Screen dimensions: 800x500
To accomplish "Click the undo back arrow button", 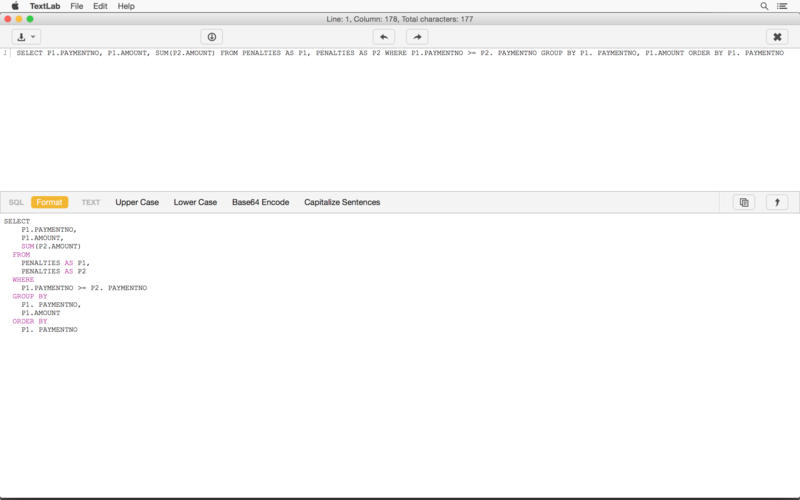I will tap(383, 36).
